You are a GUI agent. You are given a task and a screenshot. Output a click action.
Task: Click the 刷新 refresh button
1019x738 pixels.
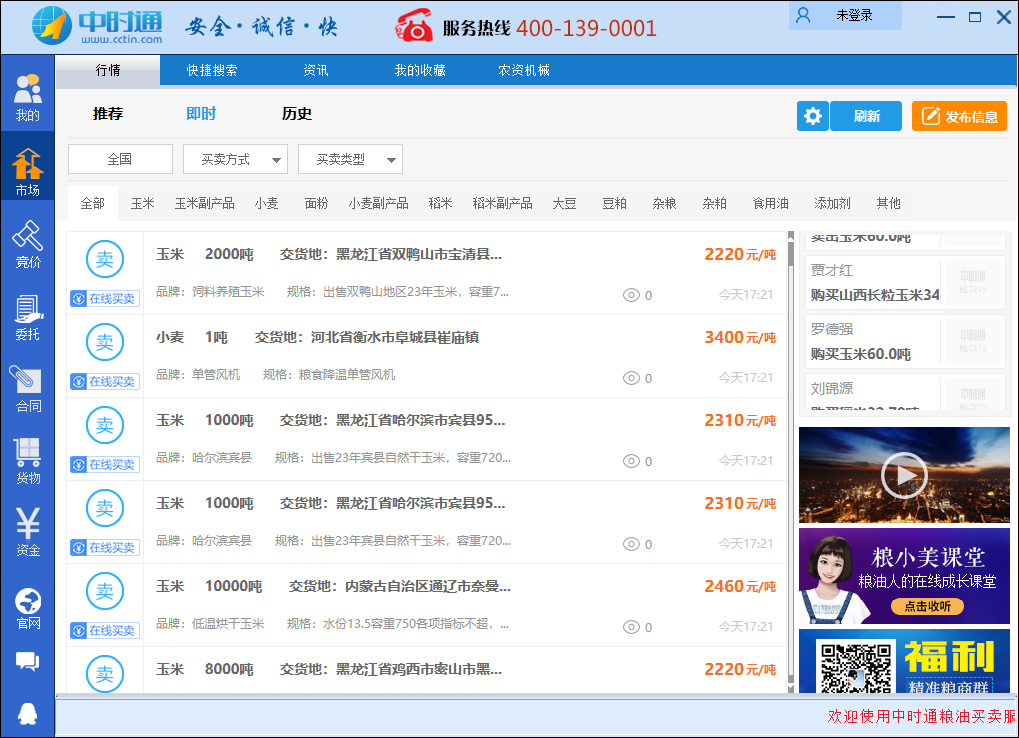866,116
